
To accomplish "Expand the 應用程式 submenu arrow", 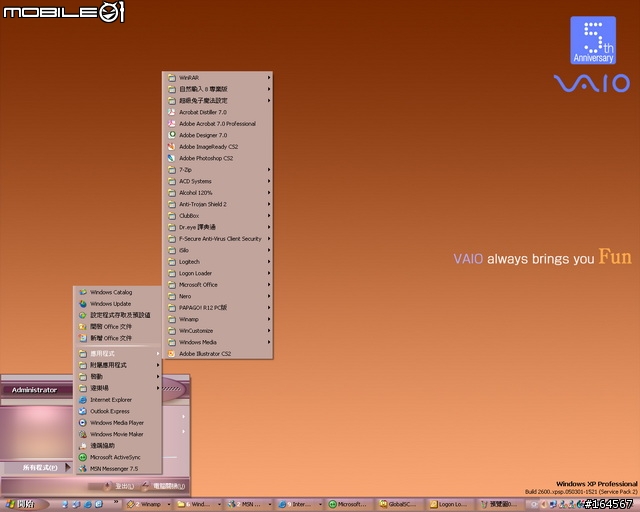I will click(x=158, y=354).
